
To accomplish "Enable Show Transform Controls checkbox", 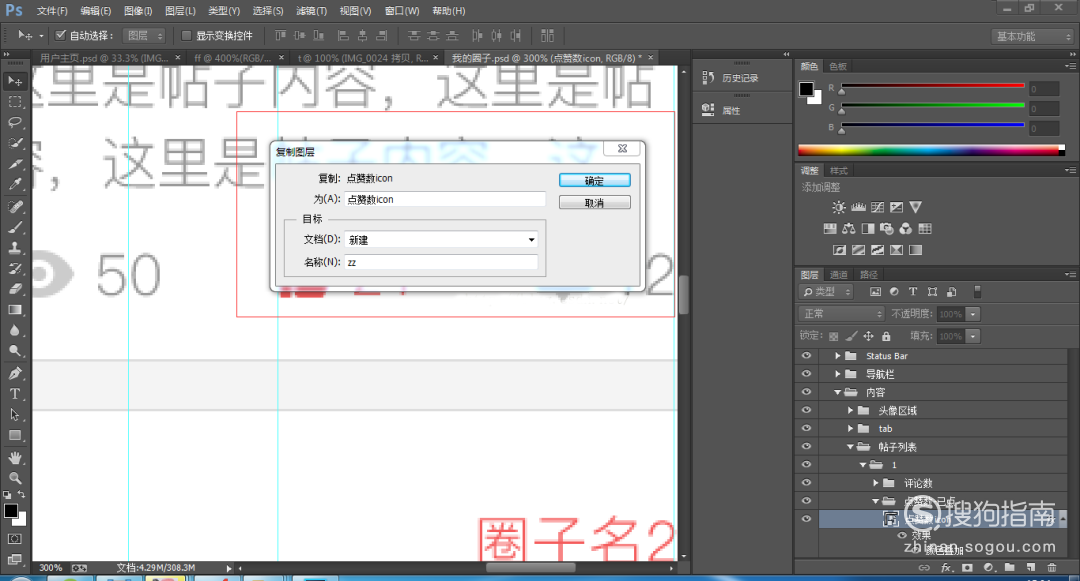I will [186, 35].
